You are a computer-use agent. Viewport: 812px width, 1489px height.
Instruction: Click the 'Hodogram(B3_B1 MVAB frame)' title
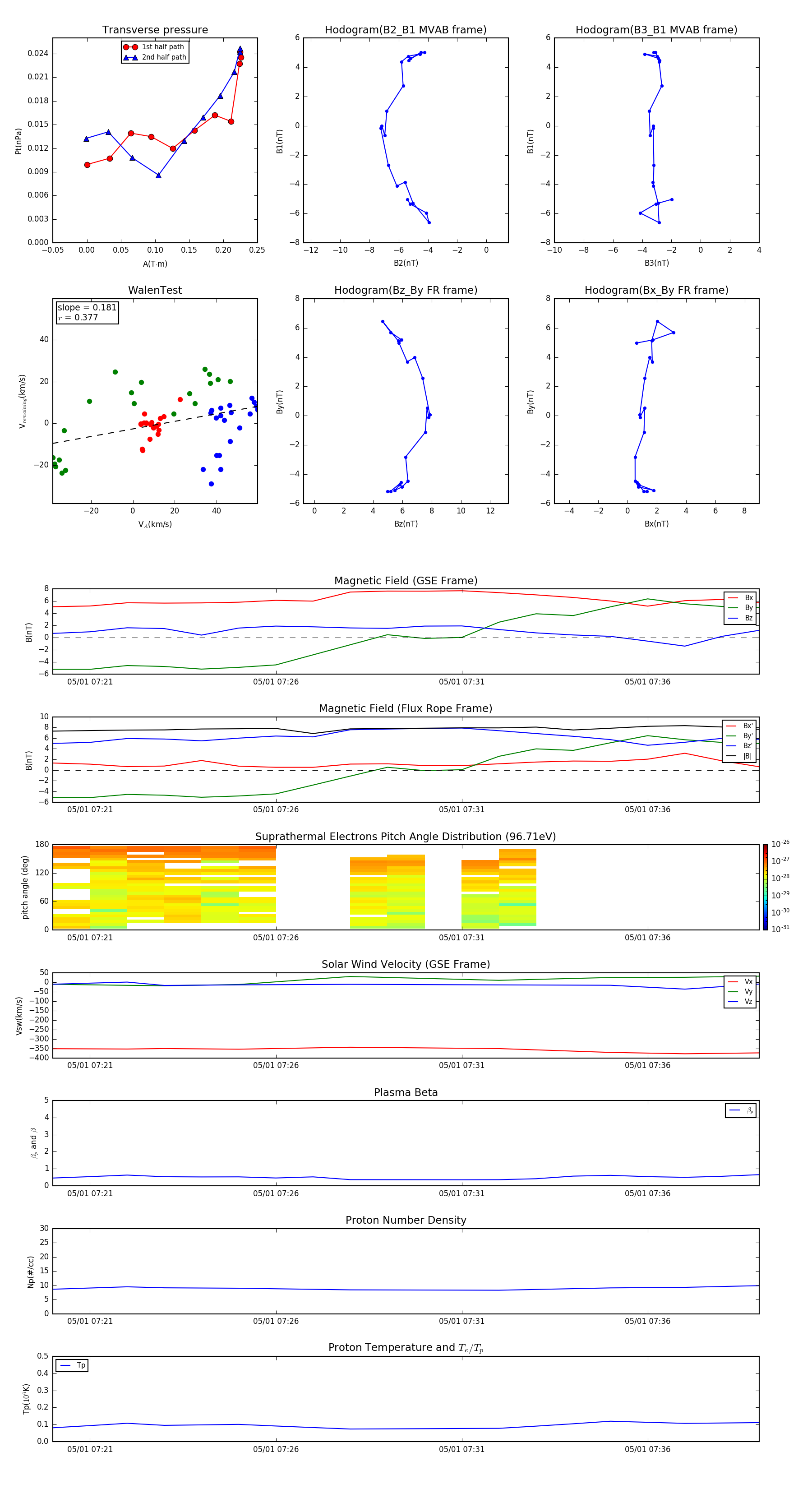pos(656,30)
